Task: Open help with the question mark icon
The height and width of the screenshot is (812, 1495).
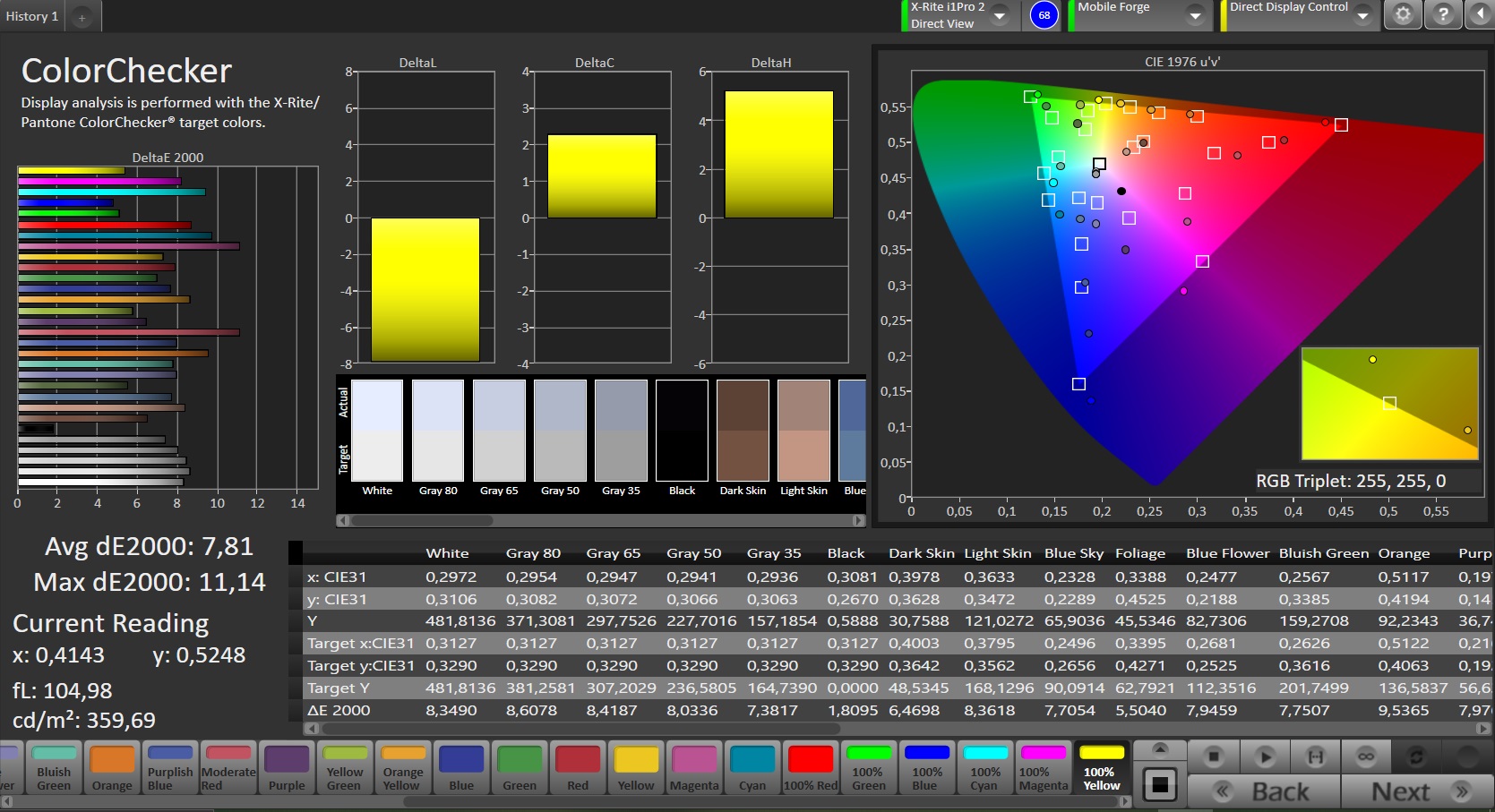Action: [1442, 15]
